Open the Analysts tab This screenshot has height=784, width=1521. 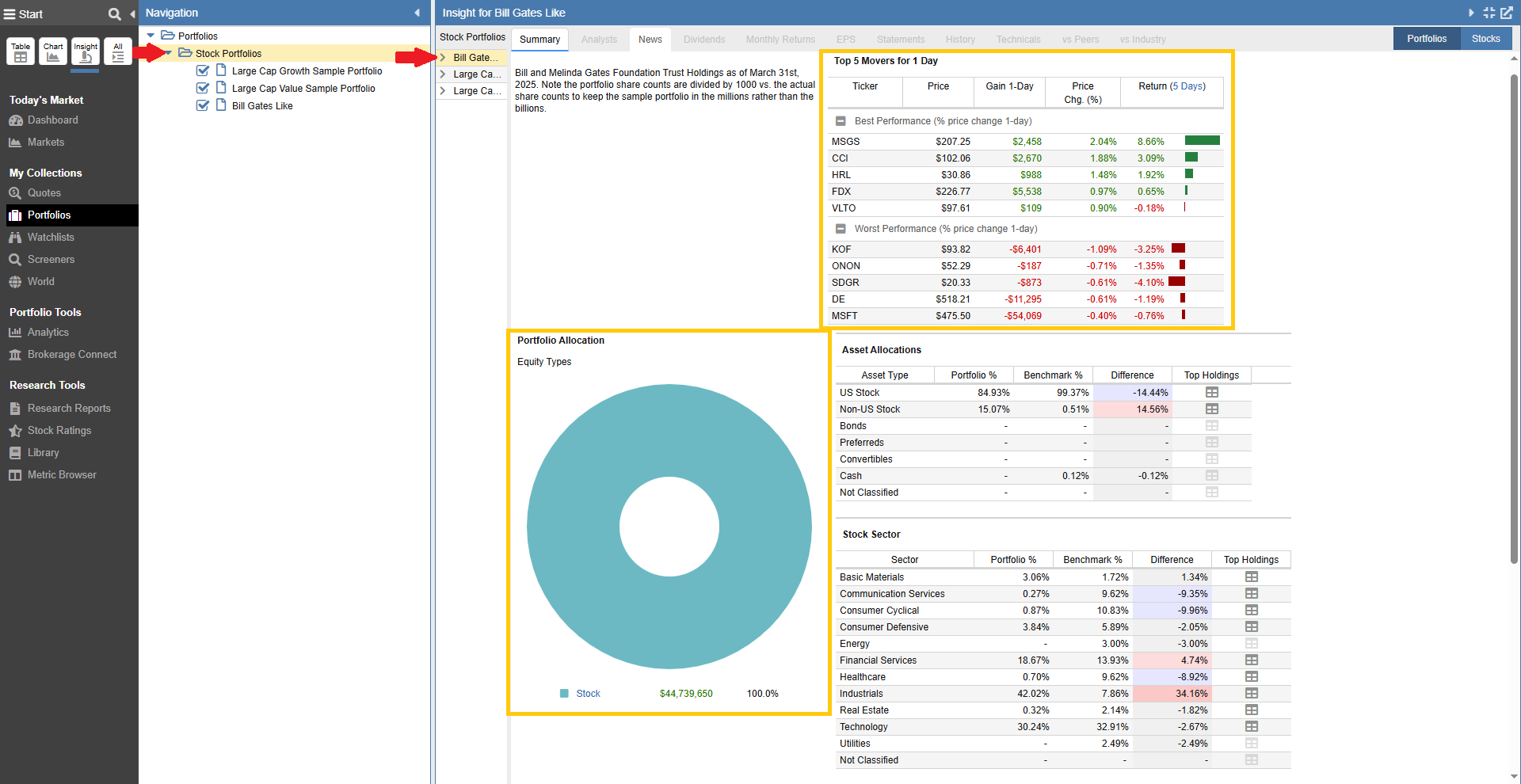click(599, 40)
